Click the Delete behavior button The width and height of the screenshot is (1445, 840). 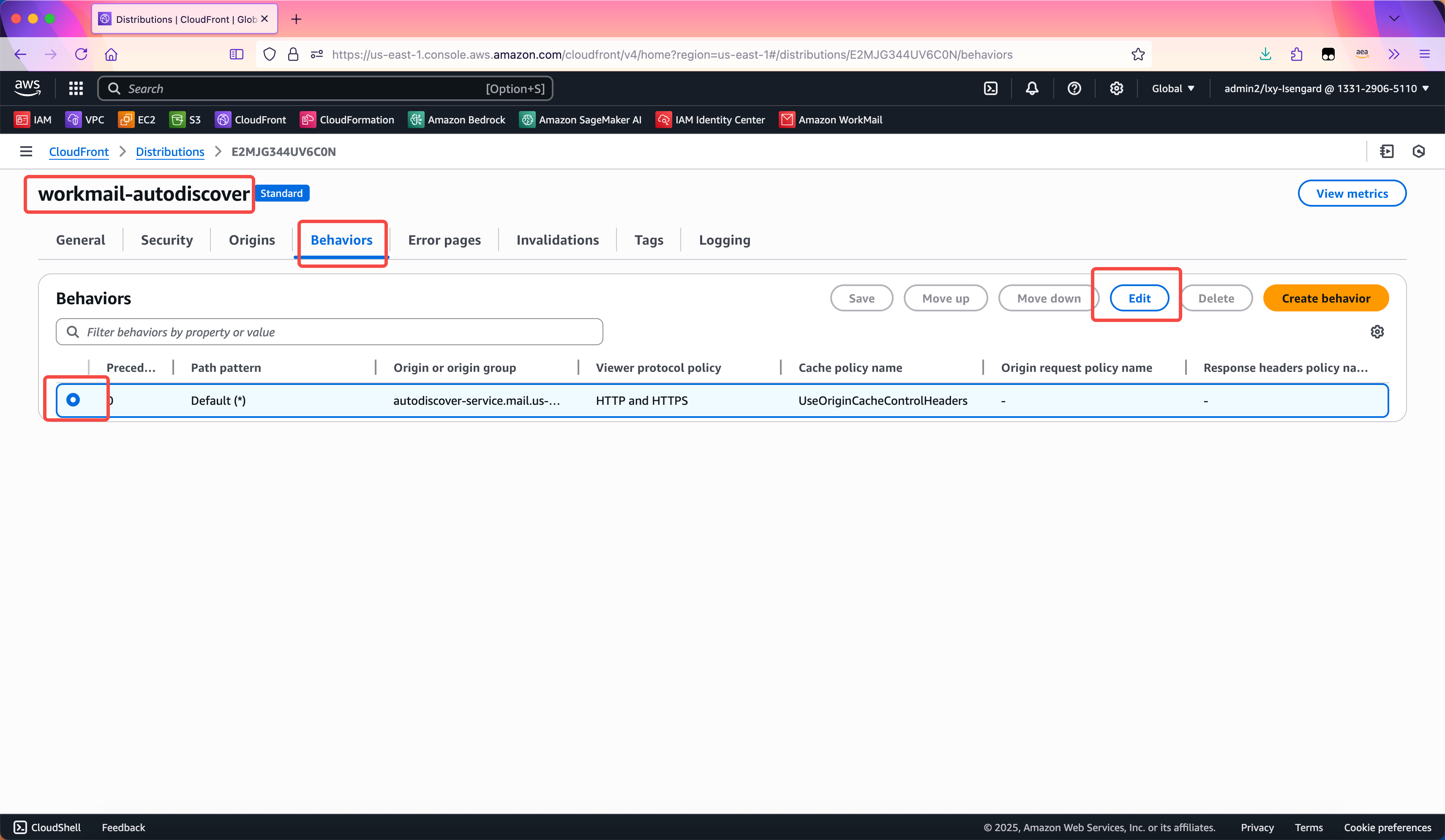pos(1216,298)
